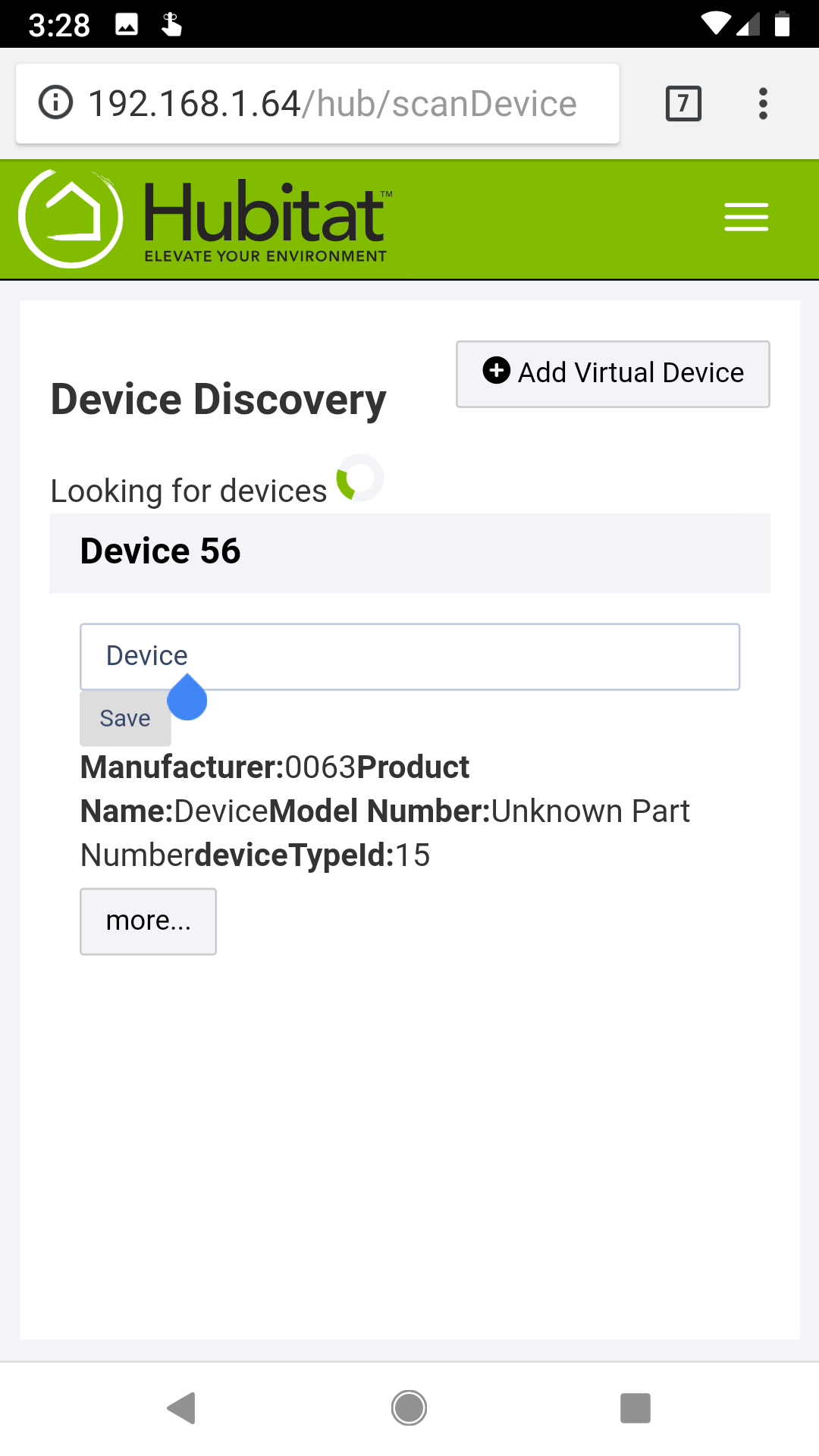This screenshot has width=819, height=1456.
Task: Tap the Android back navigation button
Action: pyautogui.click(x=182, y=1408)
